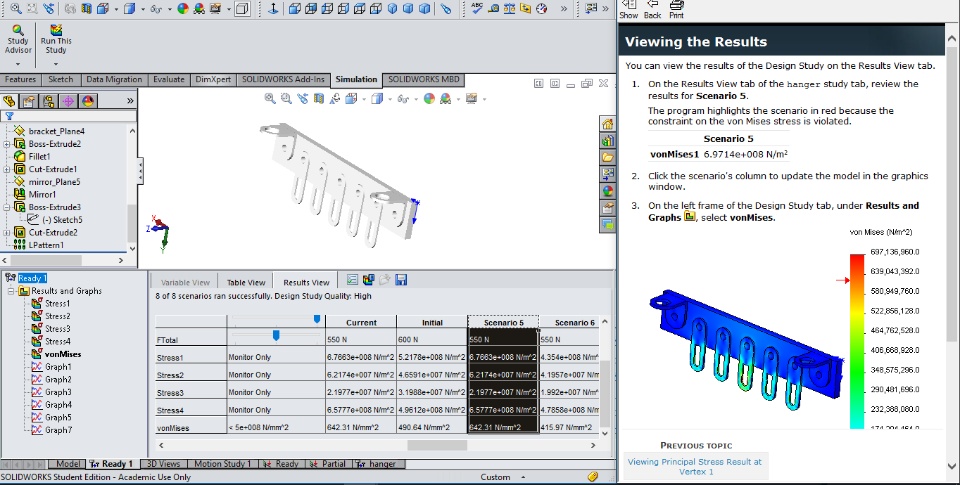Image resolution: width=960 pixels, height=485 pixels.
Task: Expand the Cut-Extrude2 feature node
Action: pos(7,232)
